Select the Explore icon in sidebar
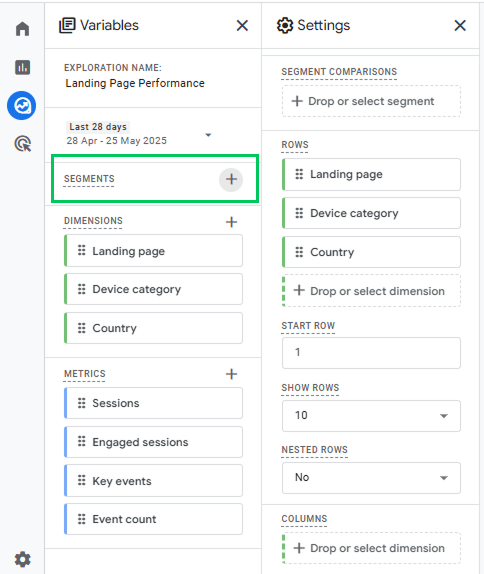This screenshot has width=484, height=574. [22, 106]
